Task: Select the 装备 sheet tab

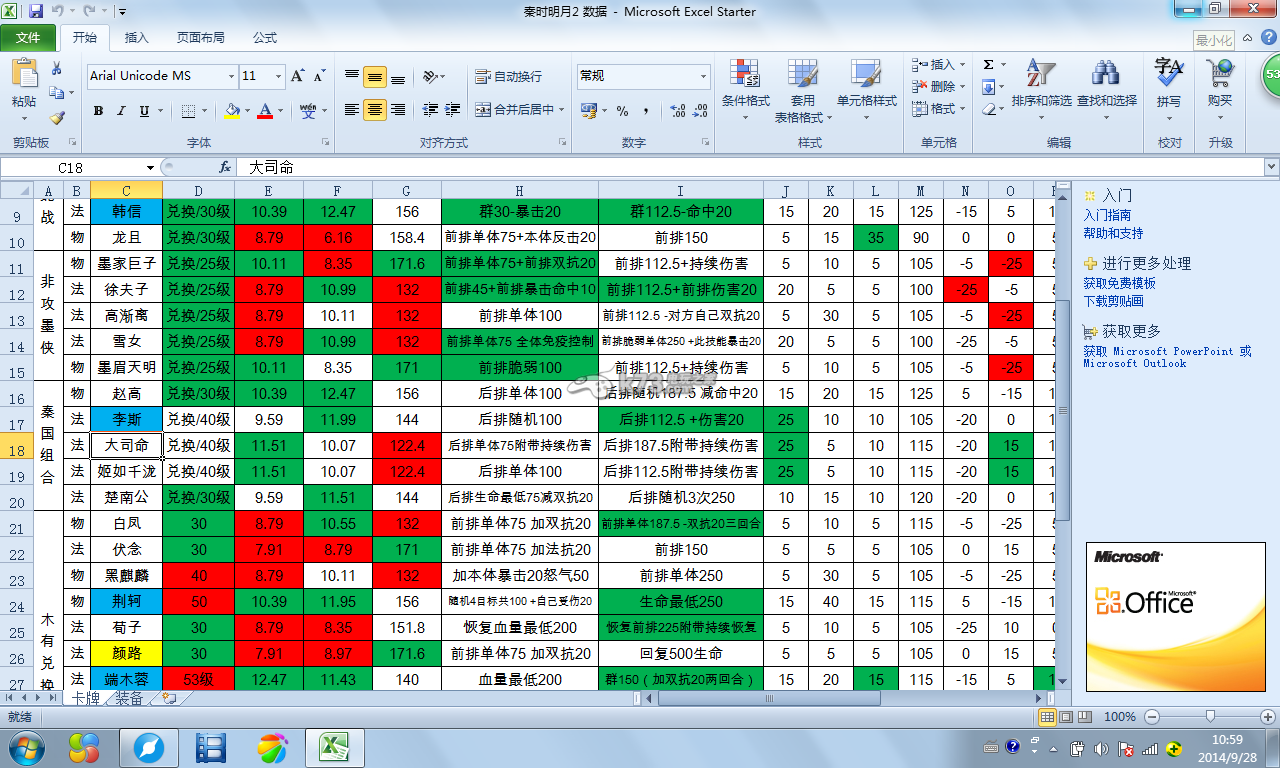Action: (129, 699)
